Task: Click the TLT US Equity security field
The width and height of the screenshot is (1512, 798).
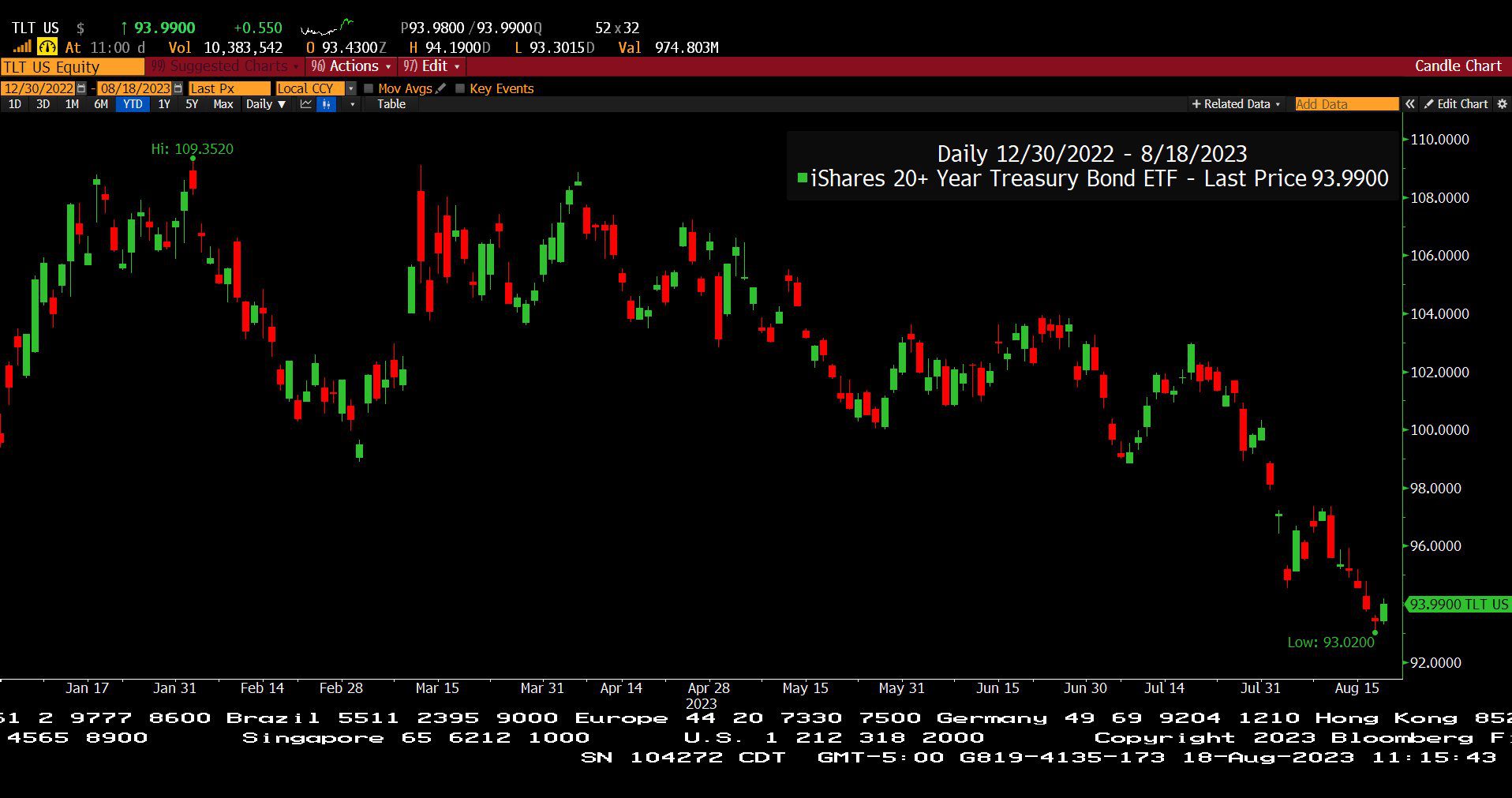Action: 73,67
